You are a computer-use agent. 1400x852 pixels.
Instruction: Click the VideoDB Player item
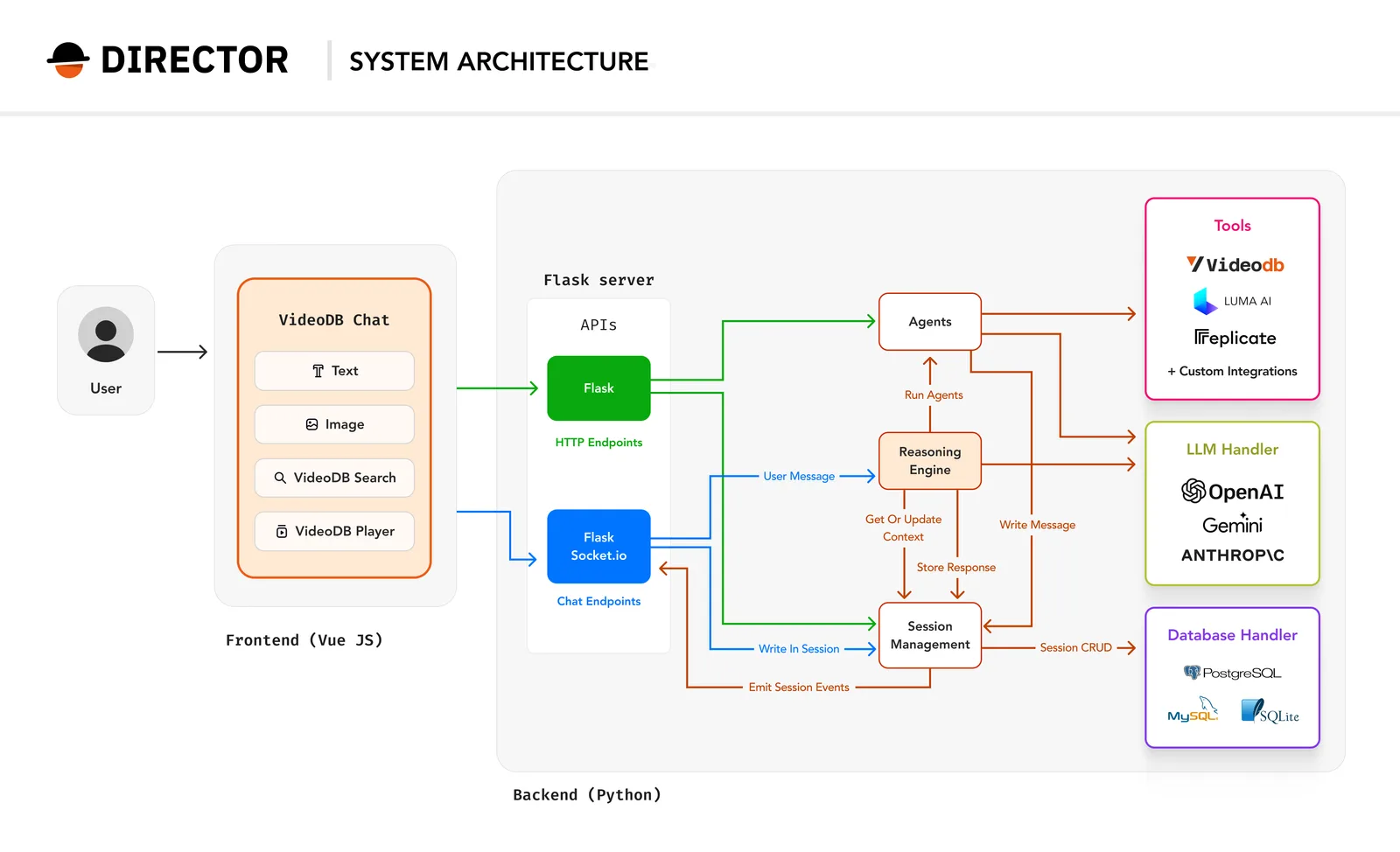point(334,531)
